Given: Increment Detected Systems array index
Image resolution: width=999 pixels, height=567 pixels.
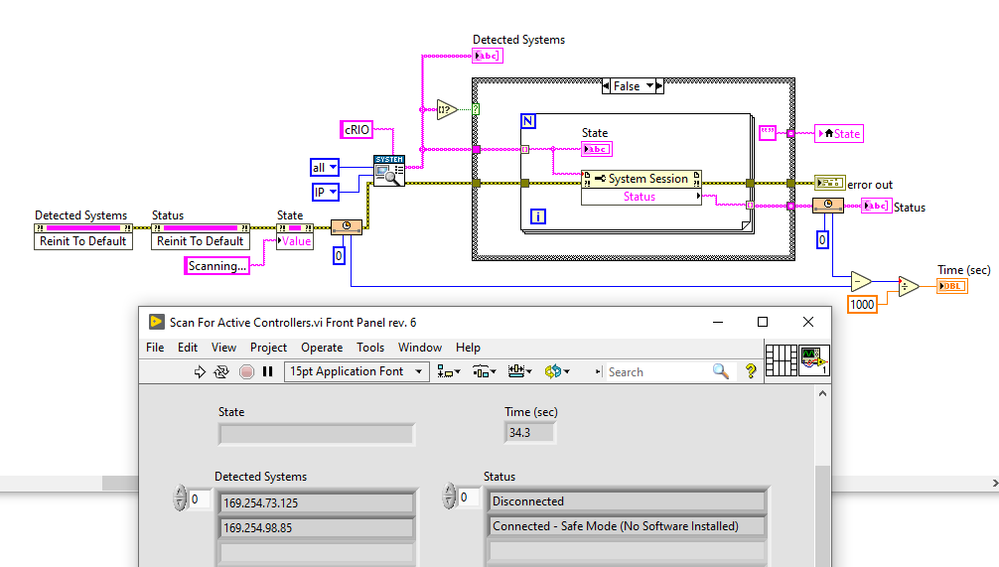Looking at the screenshot, I should pyautogui.click(x=180, y=492).
